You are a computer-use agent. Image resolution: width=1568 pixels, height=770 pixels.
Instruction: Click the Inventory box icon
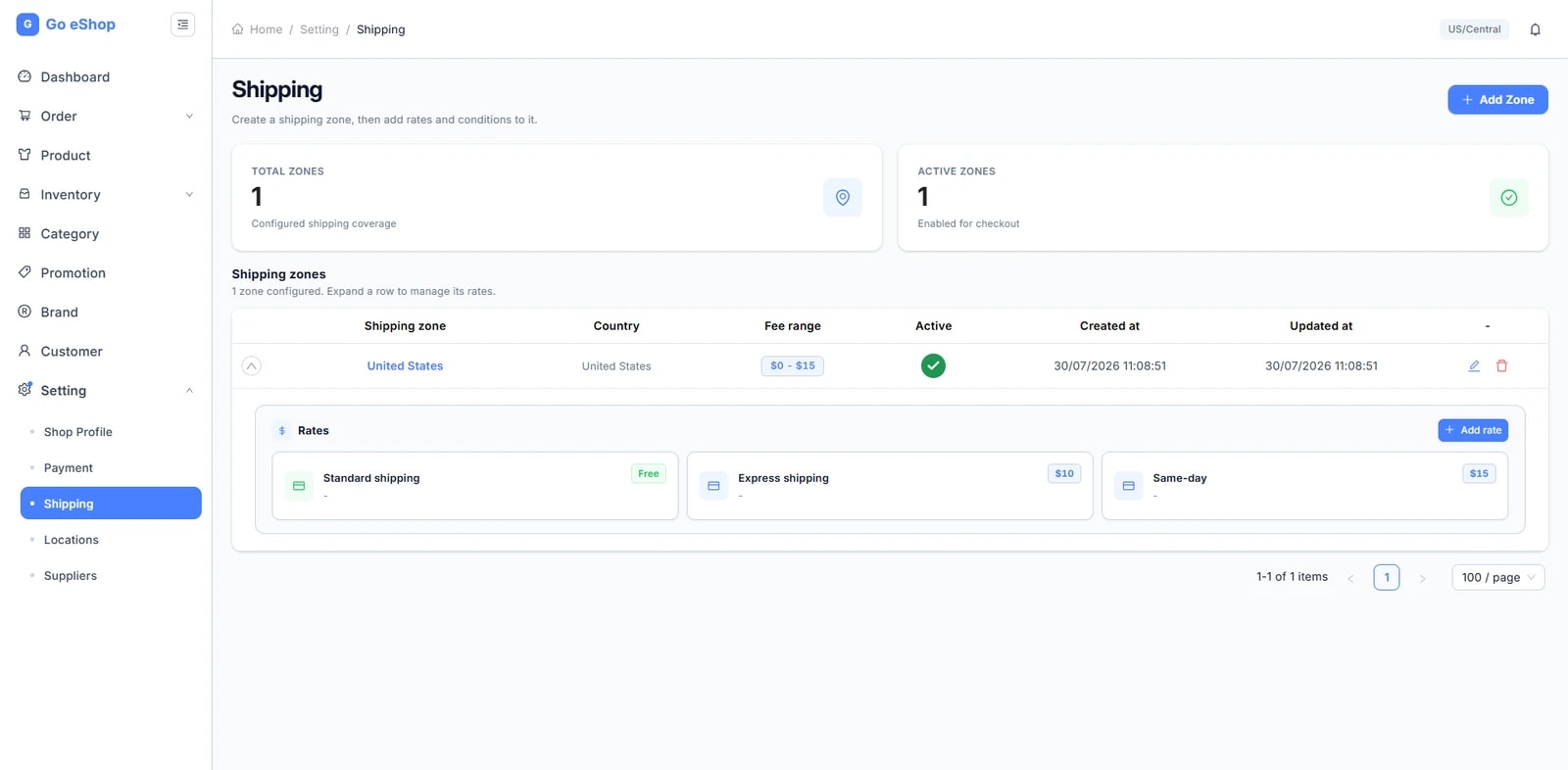click(x=24, y=194)
